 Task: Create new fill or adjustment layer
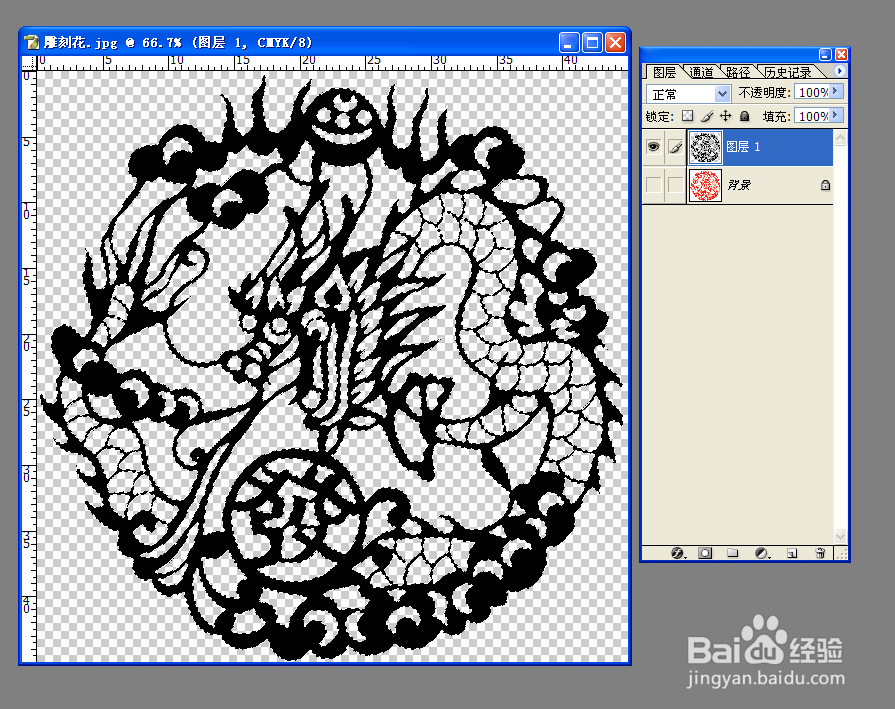(761, 553)
